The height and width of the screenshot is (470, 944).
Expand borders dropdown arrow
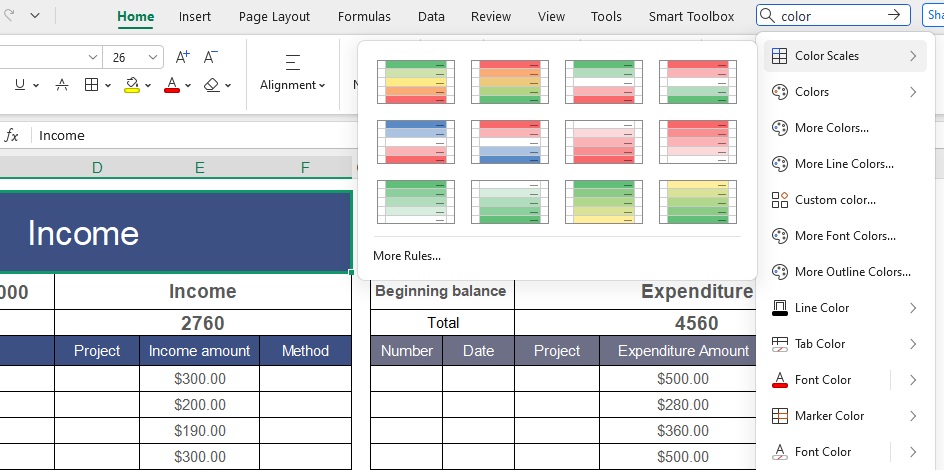(x=108, y=86)
